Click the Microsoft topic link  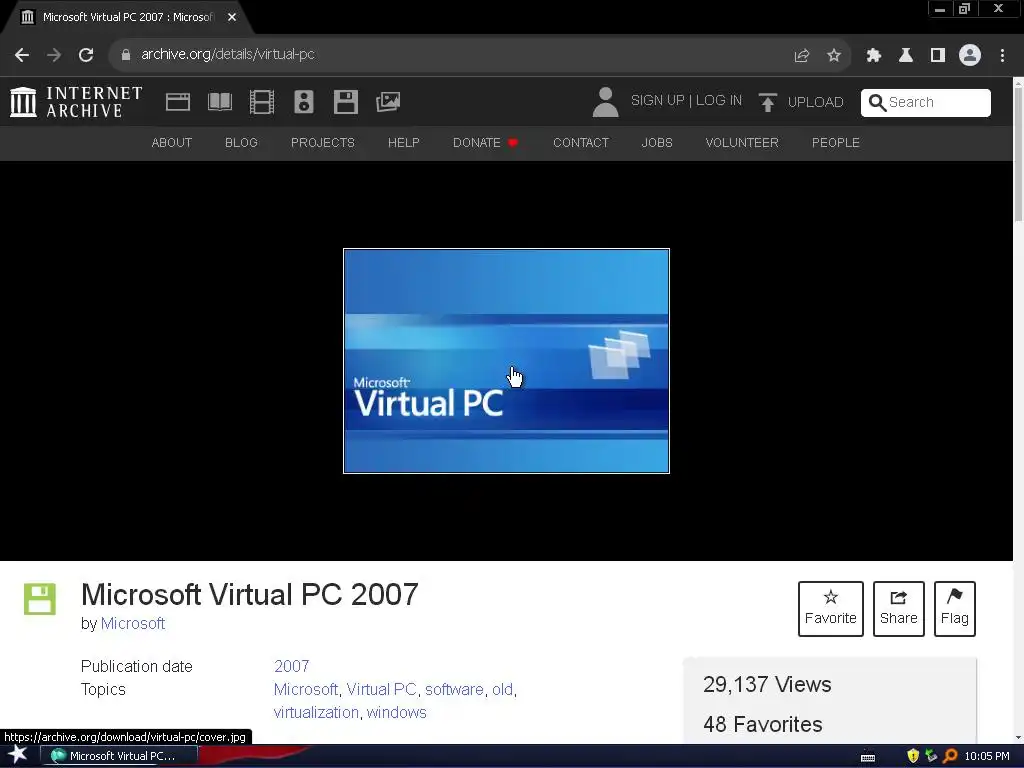306,690
